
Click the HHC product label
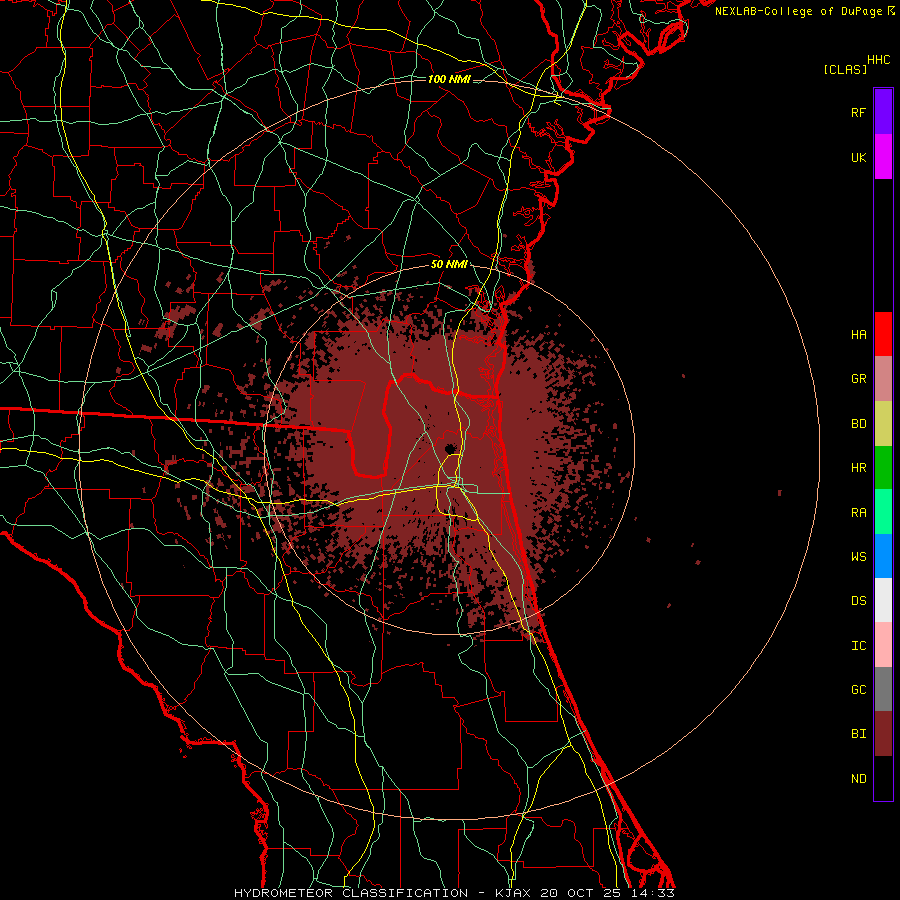click(878, 60)
